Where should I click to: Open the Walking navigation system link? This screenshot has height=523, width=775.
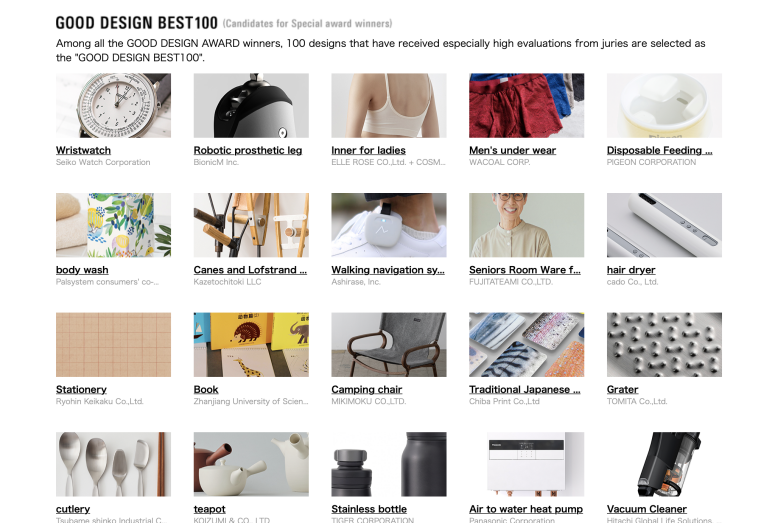point(388,270)
